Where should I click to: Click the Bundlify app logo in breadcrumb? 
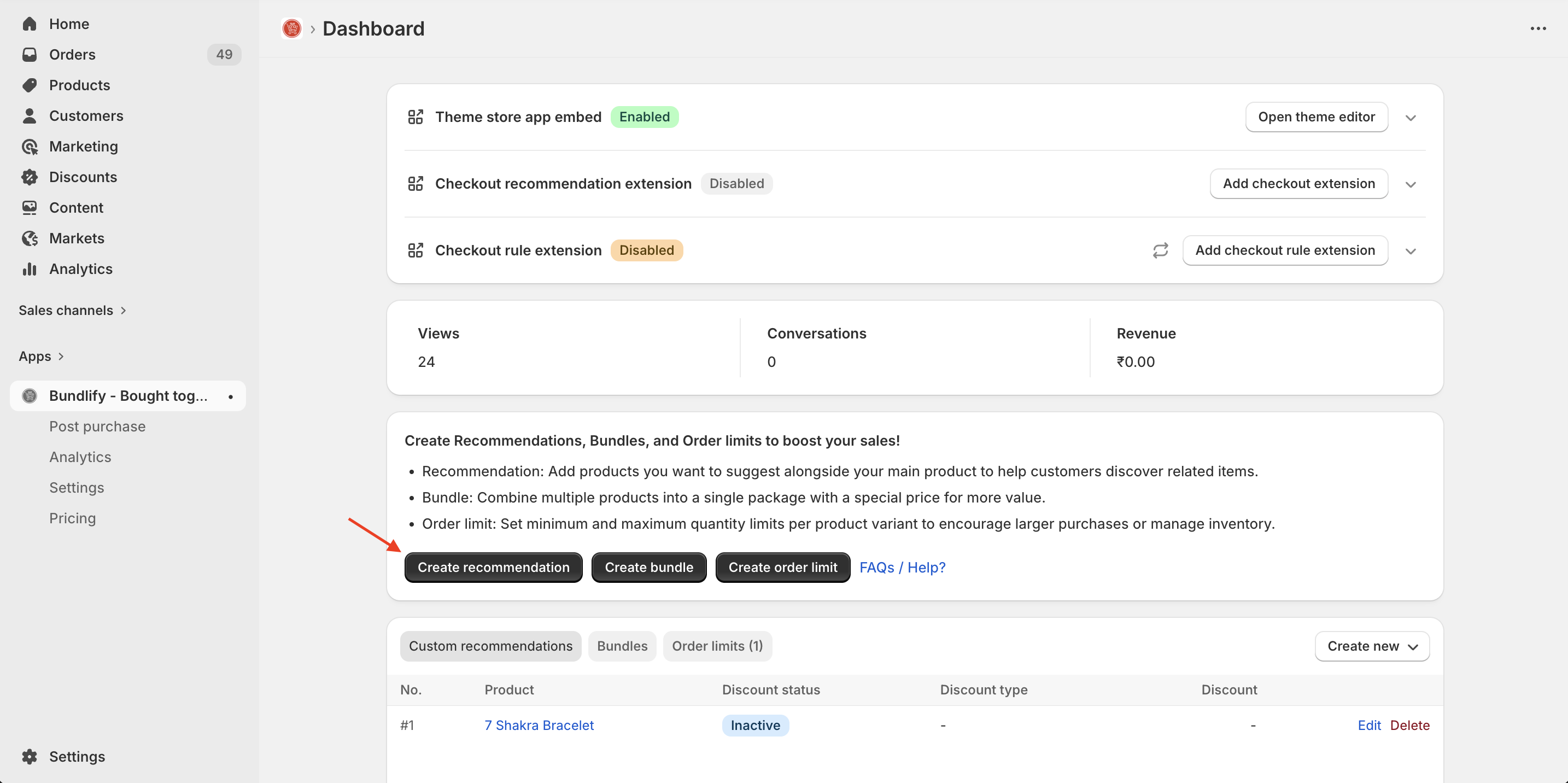point(291,28)
